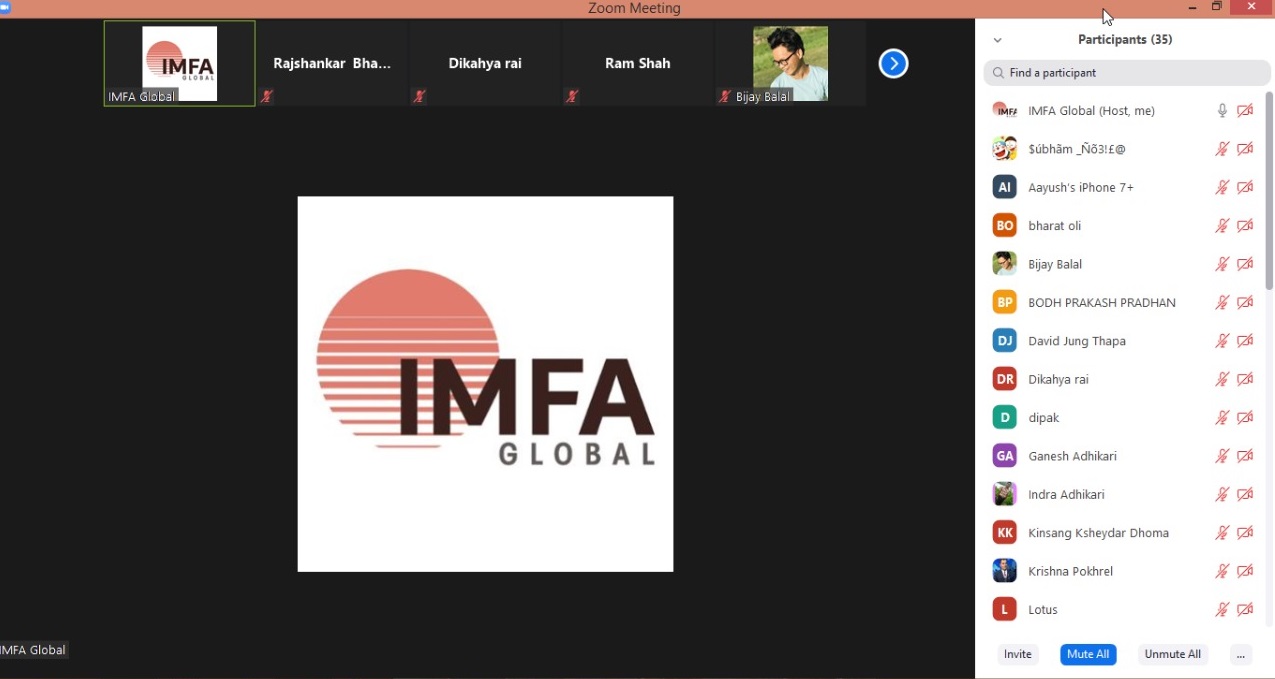Select participant name Krishna Pokhrel
Image resolution: width=1275 pixels, height=679 pixels.
click(x=1070, y=572)
